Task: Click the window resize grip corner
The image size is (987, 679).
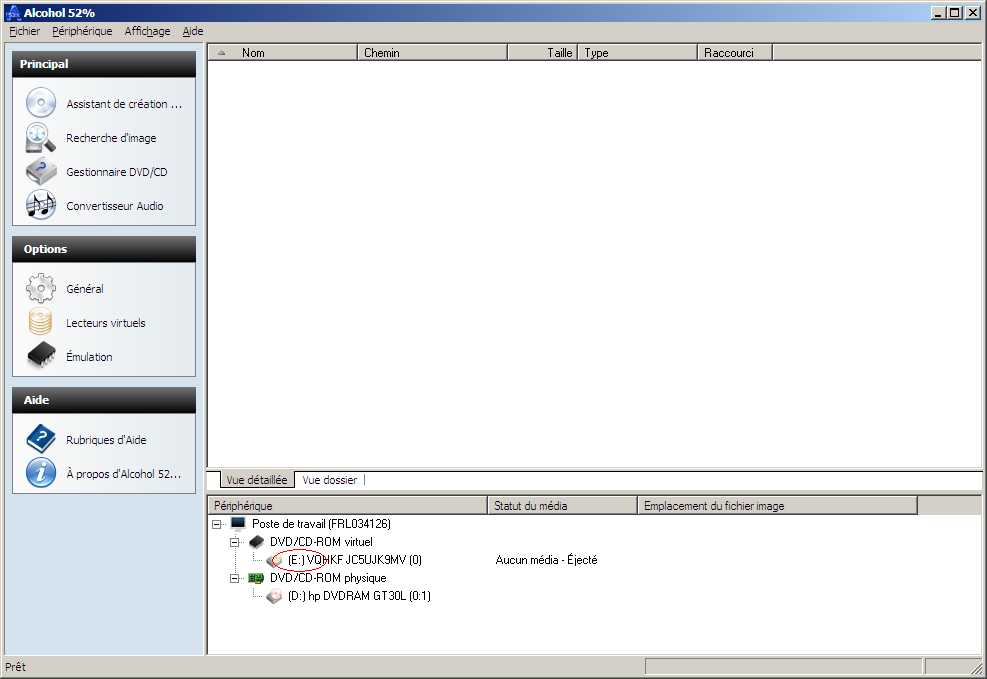Action: (x=978, y=668)
